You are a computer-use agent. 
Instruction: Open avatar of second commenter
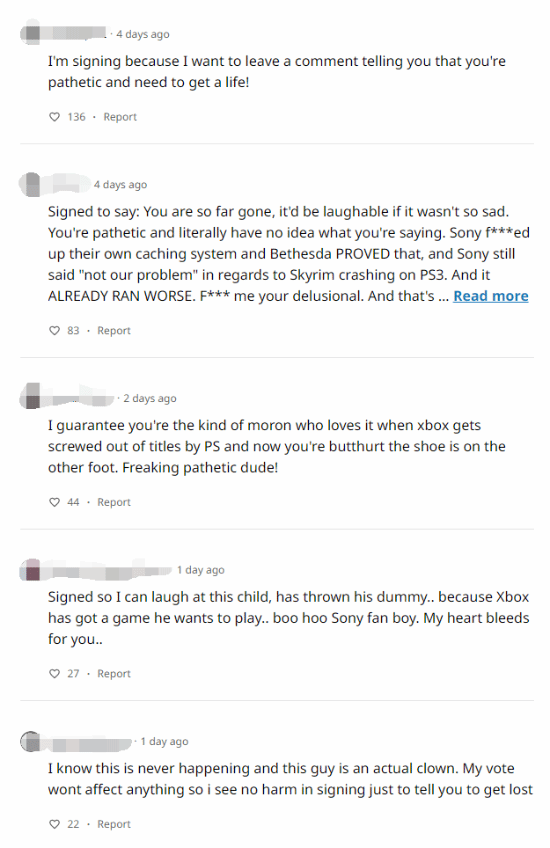pyautogui.click(x=31, y=184)
